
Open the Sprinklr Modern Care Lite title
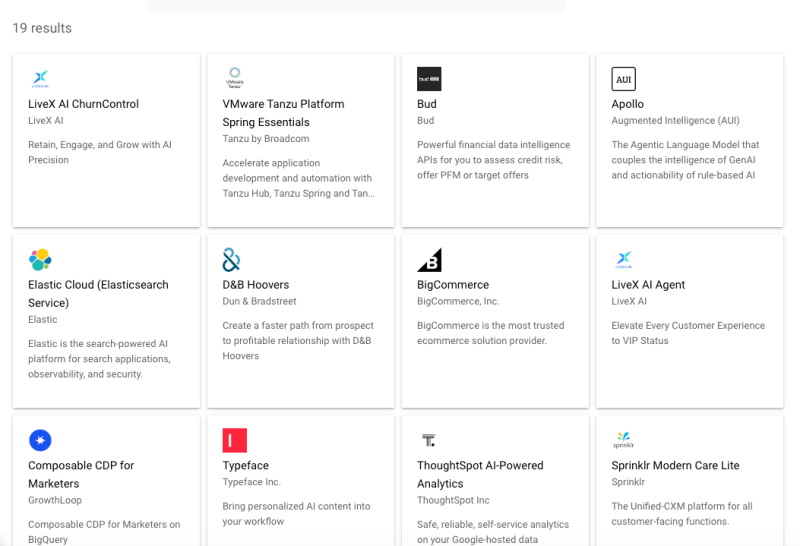click(x=675, y=466)
